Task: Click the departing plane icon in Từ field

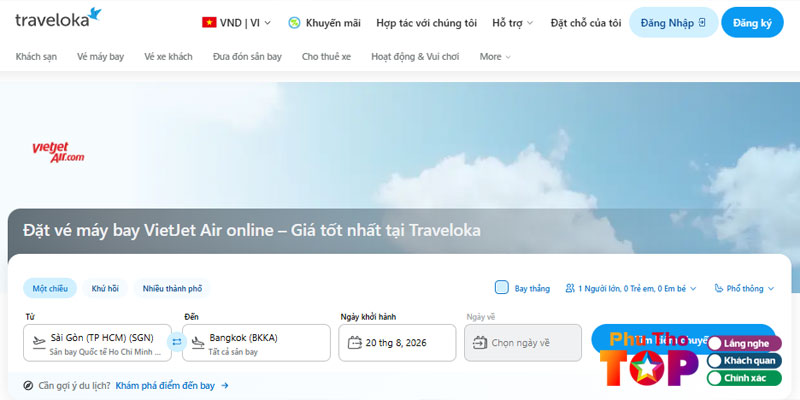Action: [x=39, y=342]
